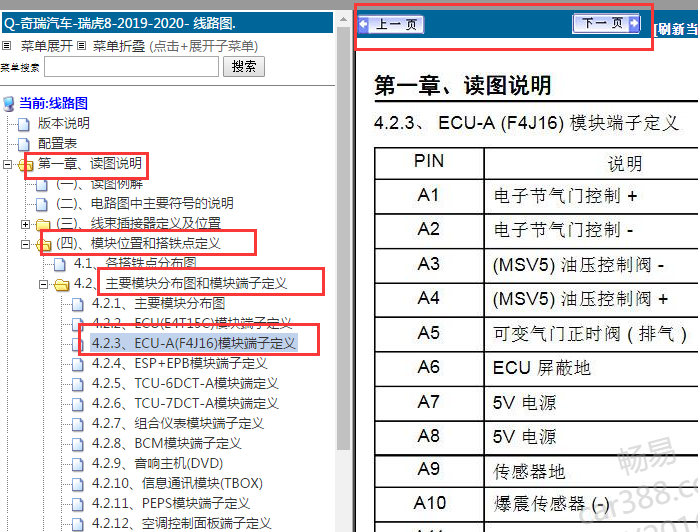This screenshot has width=698, height=532.
Task: Click page icon of 4.2.12、空调控制面板端子定义
Action: [x=77, y=525]
